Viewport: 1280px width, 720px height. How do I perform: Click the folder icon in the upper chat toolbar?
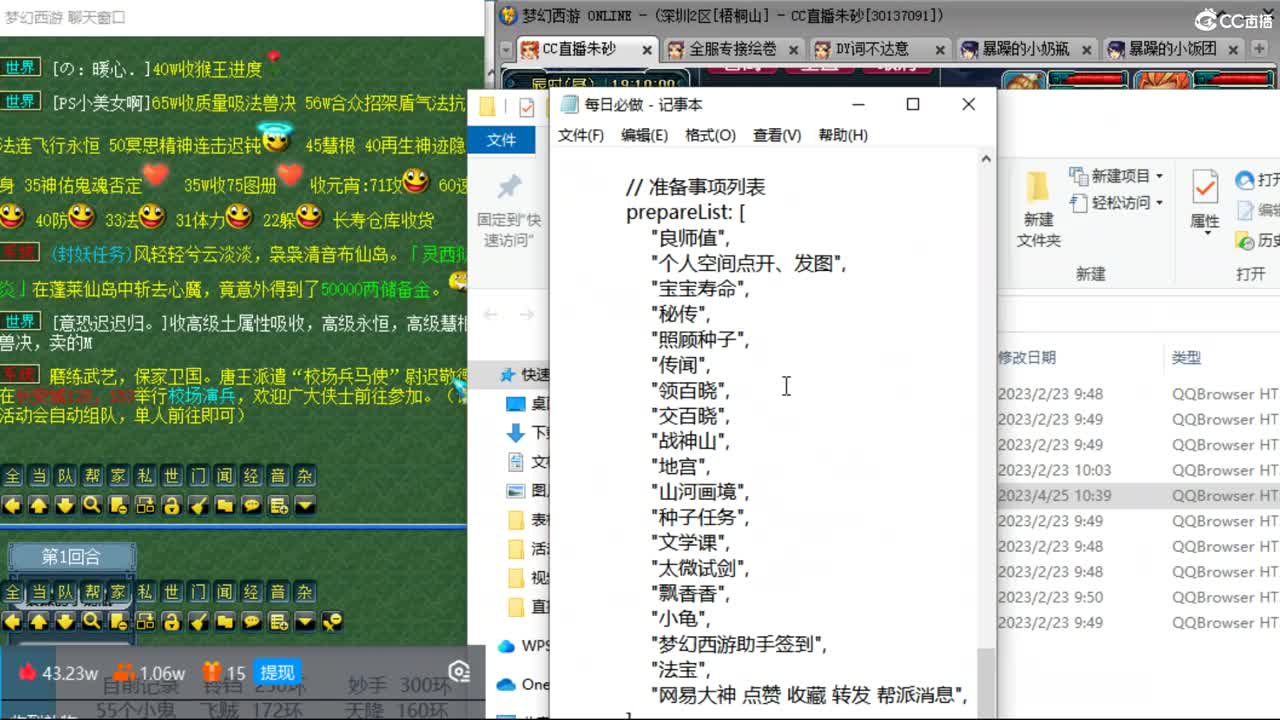tap(225, 505)
